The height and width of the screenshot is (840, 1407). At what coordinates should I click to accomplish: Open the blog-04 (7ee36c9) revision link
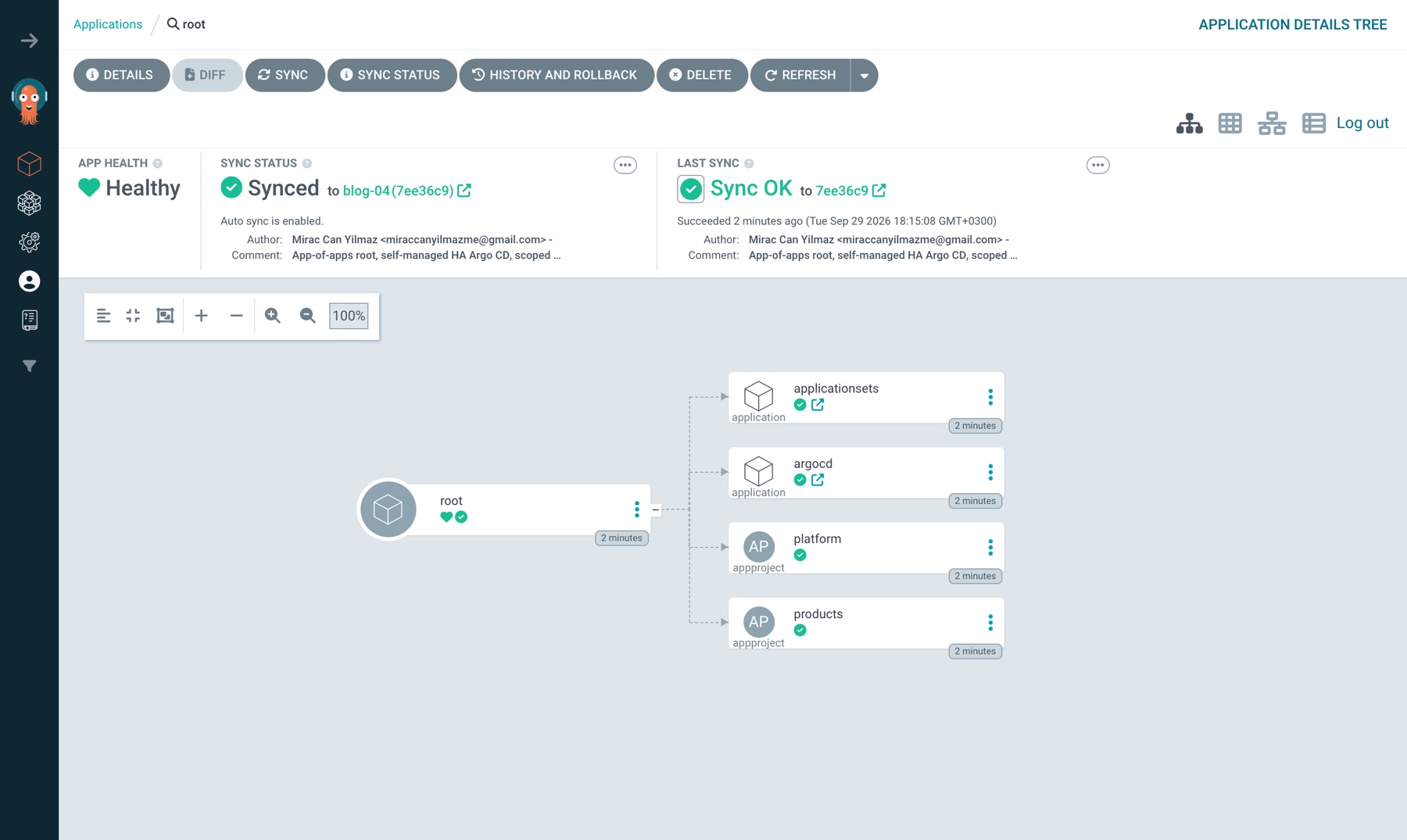pos(398,191)
